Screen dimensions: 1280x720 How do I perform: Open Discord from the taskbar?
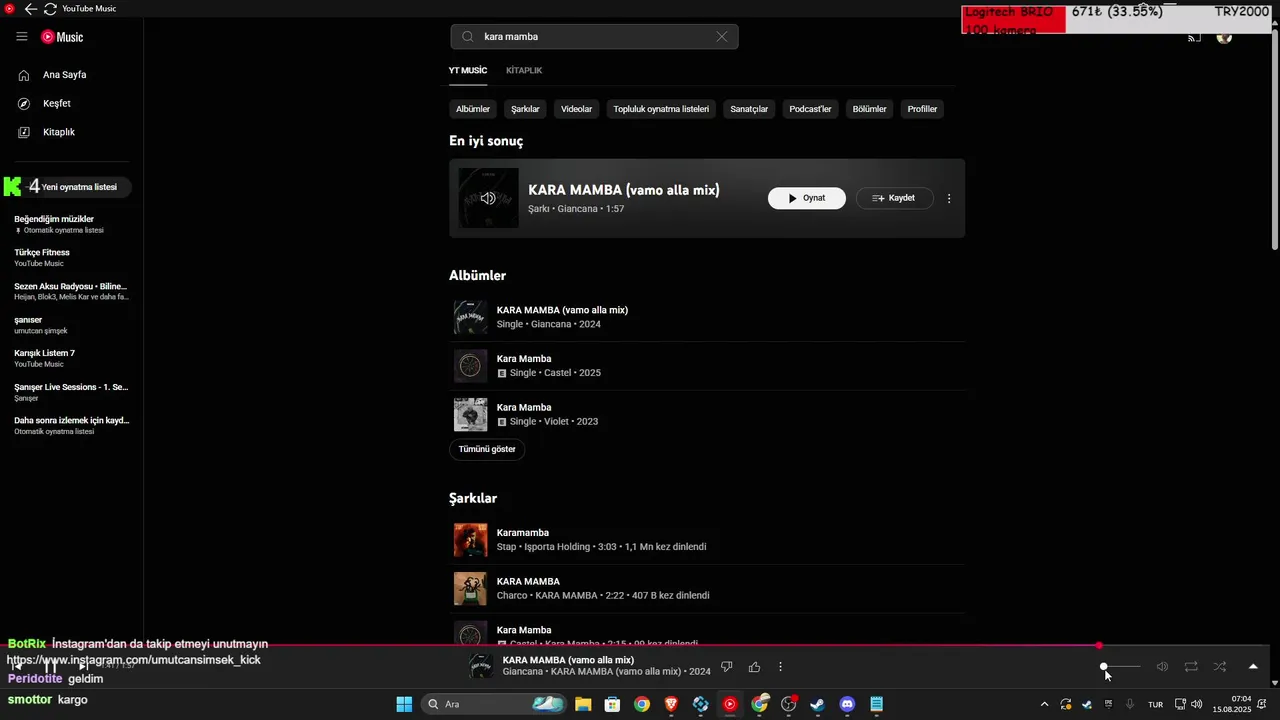point(847,704)
